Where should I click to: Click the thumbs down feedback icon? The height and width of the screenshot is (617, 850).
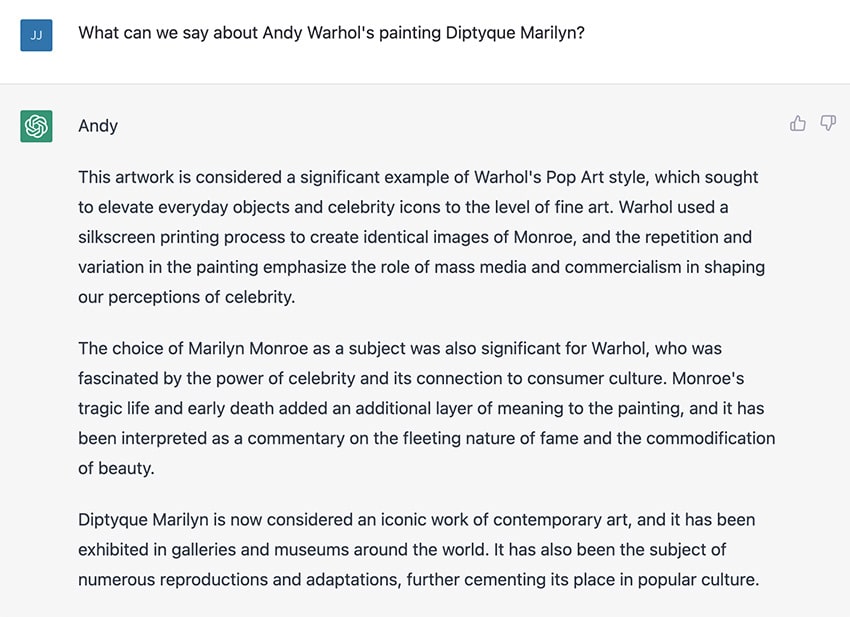coord(828,123)
